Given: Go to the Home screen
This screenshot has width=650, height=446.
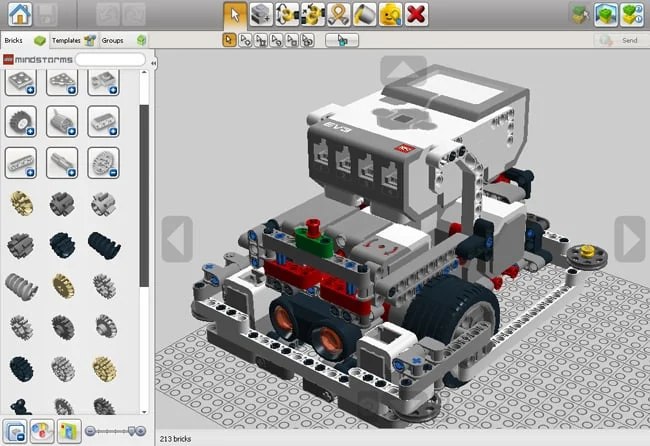Looking at the screenshot, I should 19,14.
